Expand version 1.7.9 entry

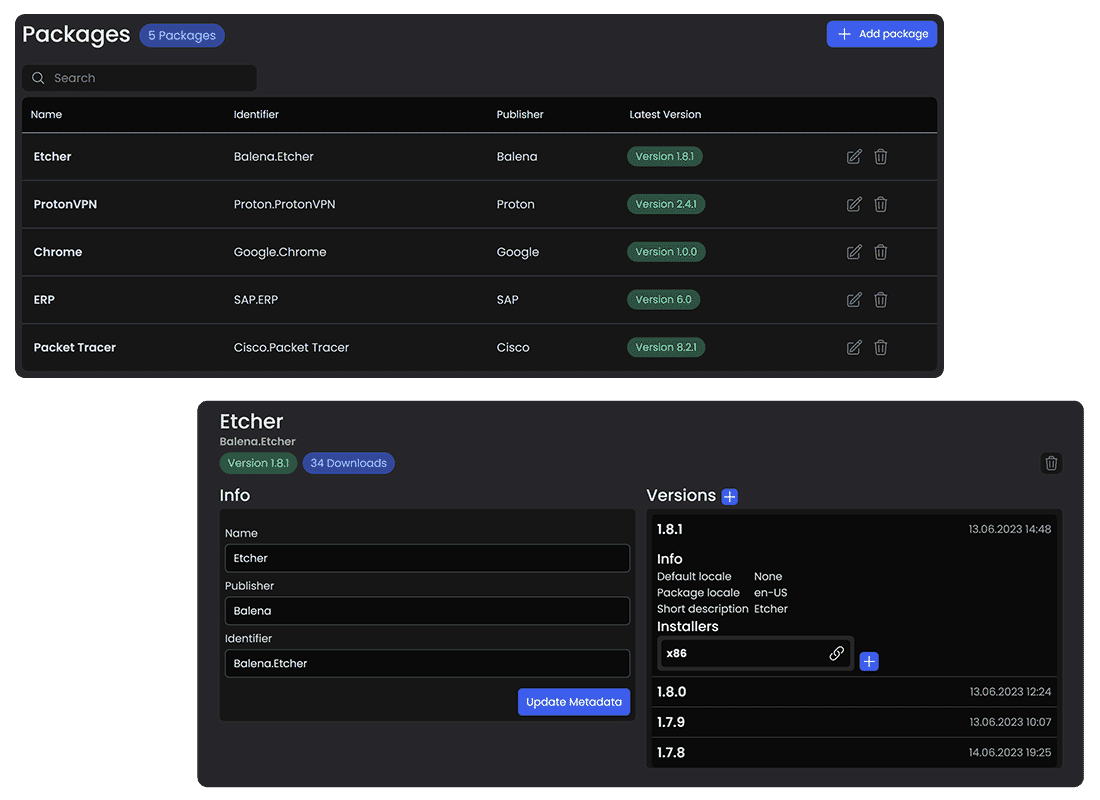coord(853,722)
